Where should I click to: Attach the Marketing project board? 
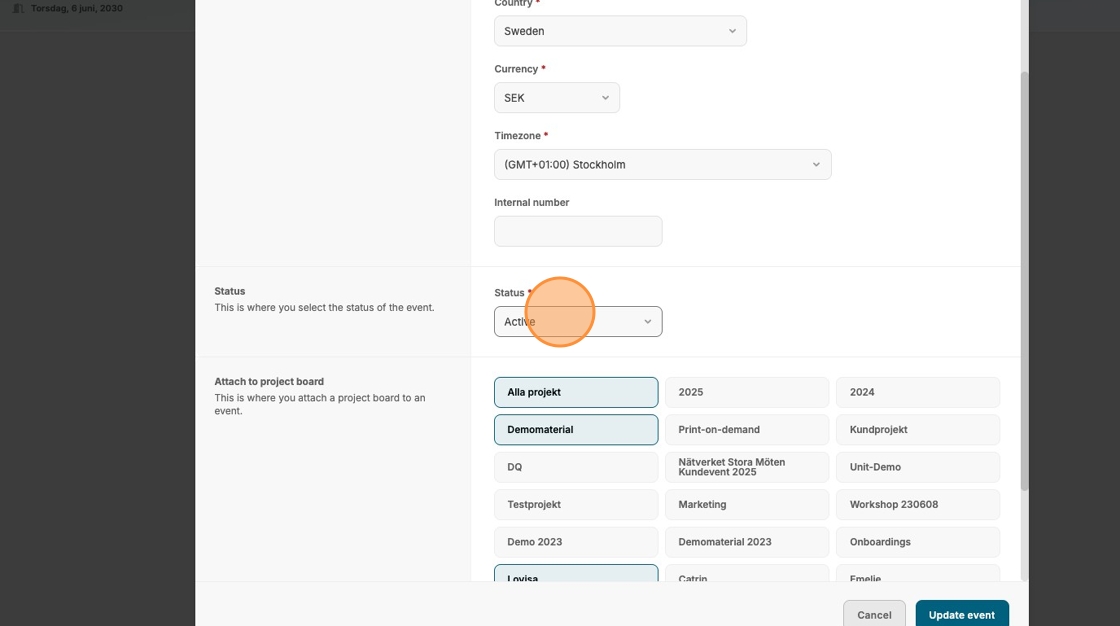[x=747, y=505]
